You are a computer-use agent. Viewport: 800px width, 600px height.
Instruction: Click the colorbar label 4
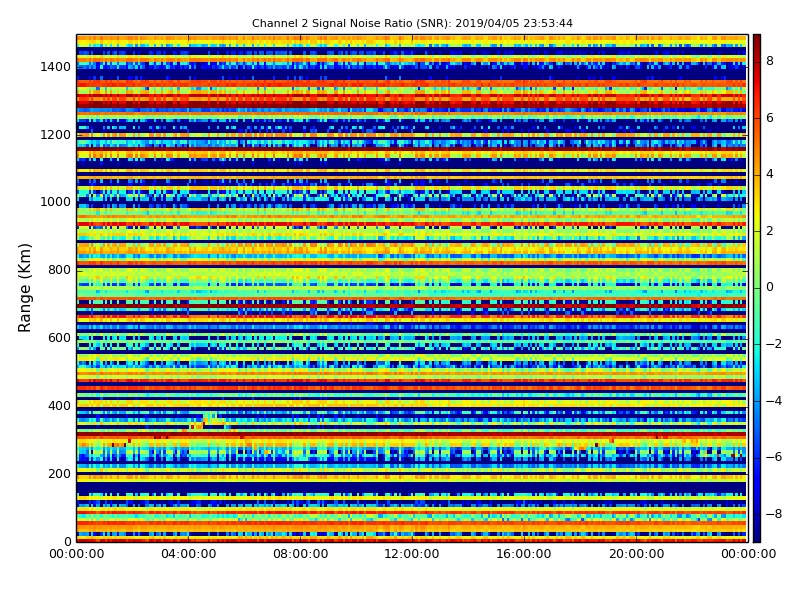click(770, 174)
